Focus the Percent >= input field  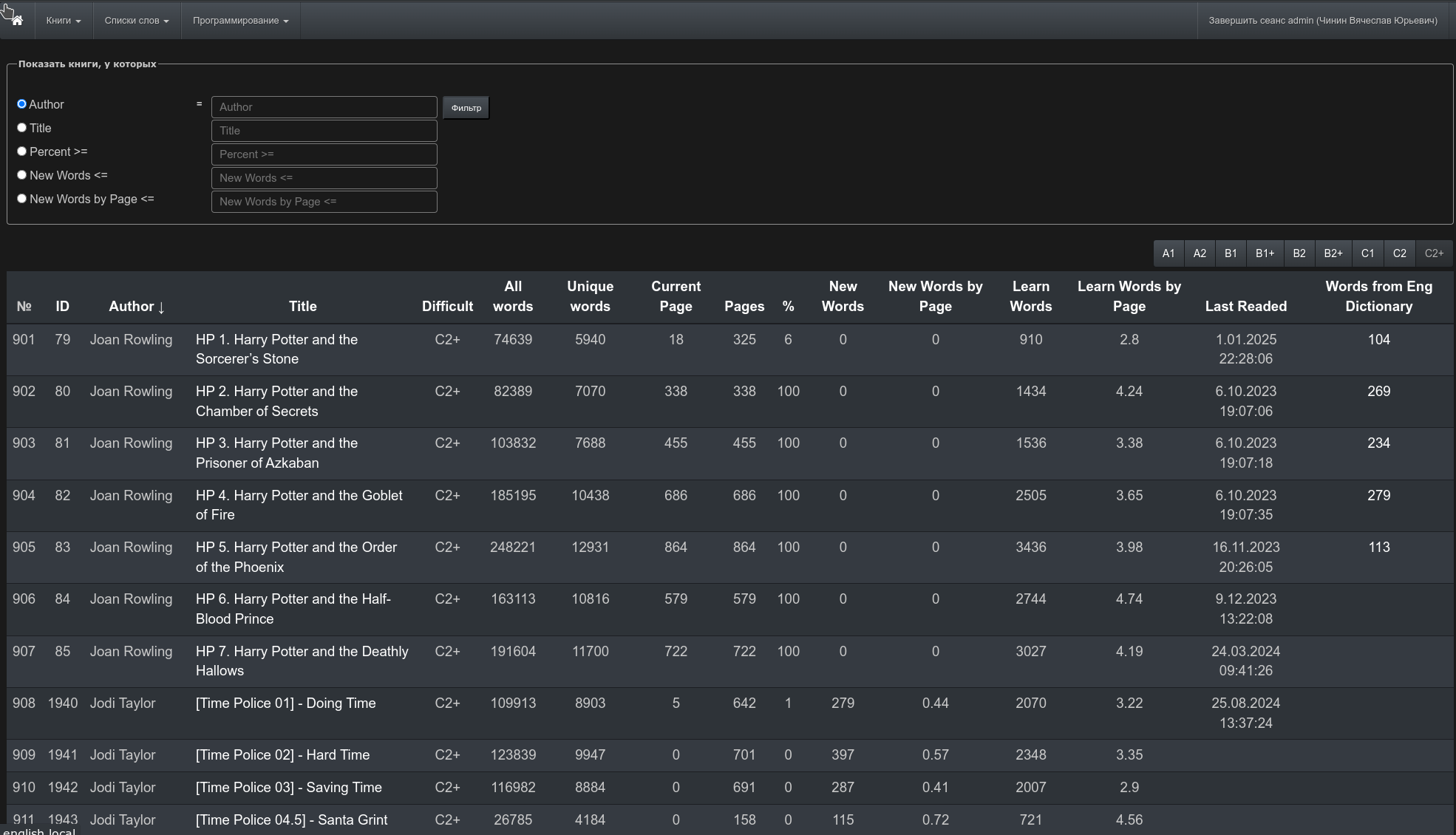click(x=324, y=154)
